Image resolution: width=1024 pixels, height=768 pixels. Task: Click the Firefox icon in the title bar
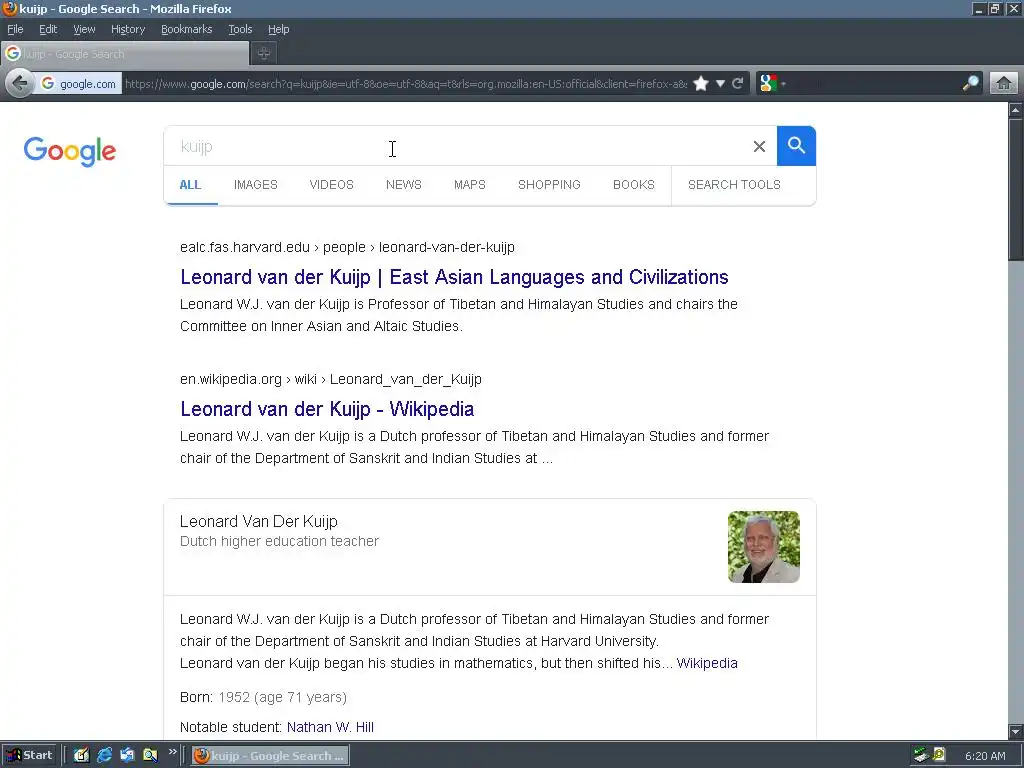pos(9,8)
